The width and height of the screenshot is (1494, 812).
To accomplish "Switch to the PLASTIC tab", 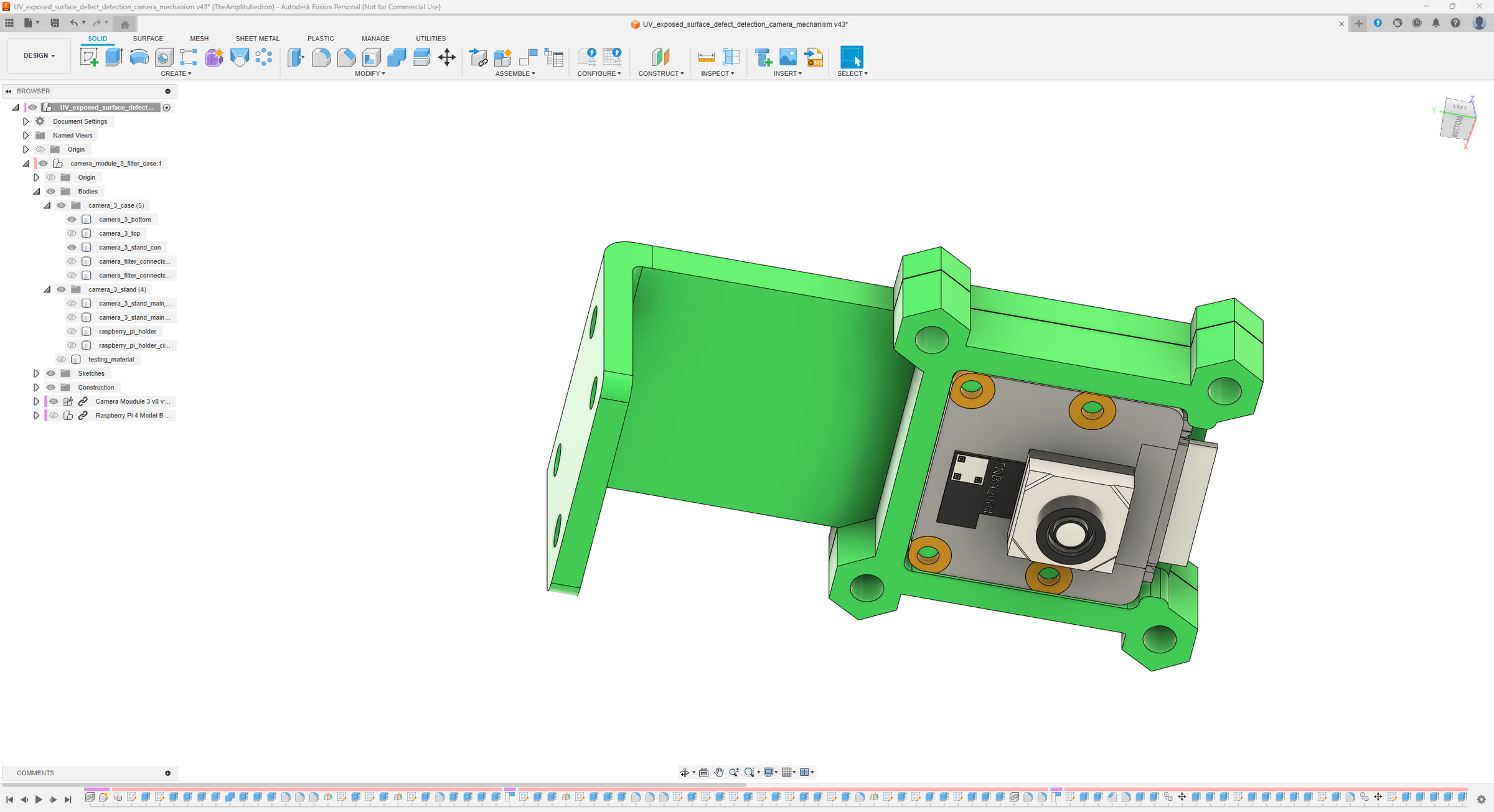I will (x=321, y=39).
